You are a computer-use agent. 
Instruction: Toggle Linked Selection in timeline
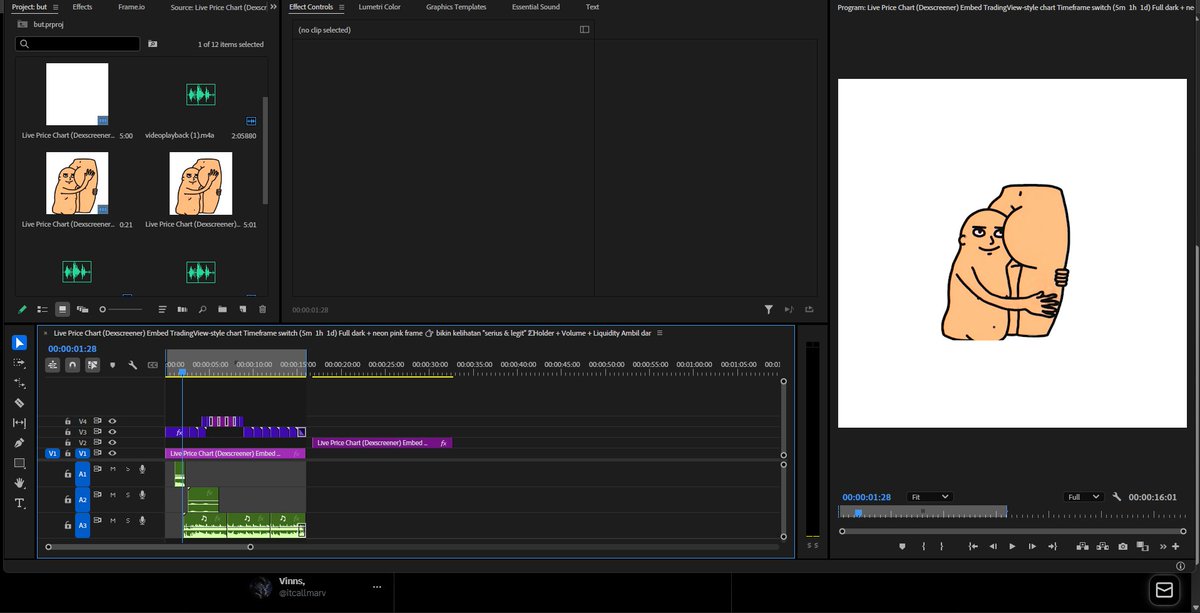pyautogui.click(x=92, y=366)
